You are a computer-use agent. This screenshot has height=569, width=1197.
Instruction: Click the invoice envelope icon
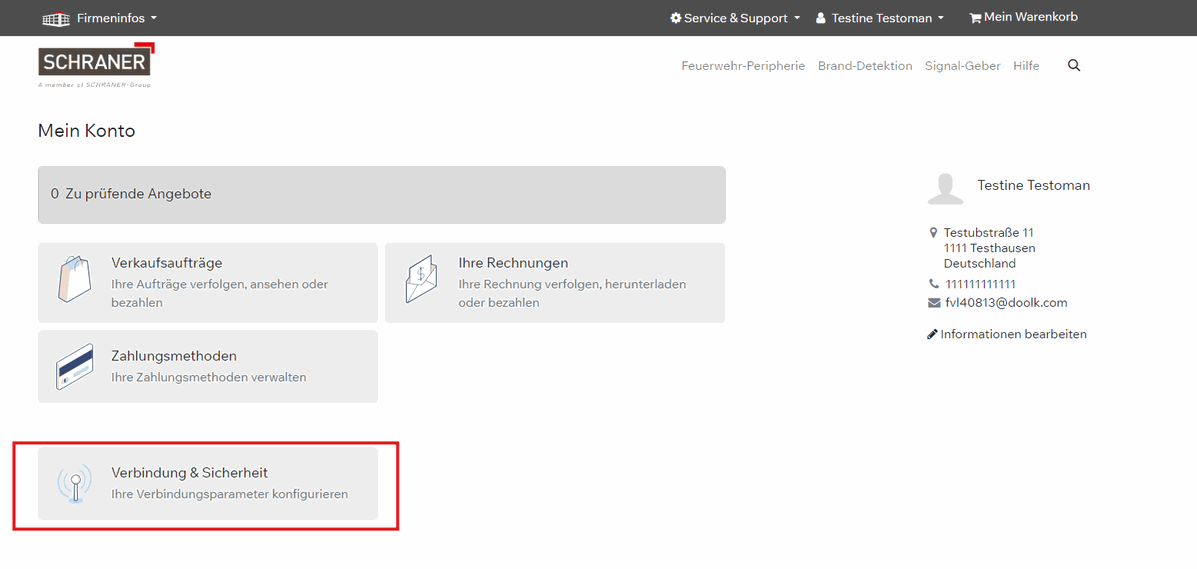[421, 279]
